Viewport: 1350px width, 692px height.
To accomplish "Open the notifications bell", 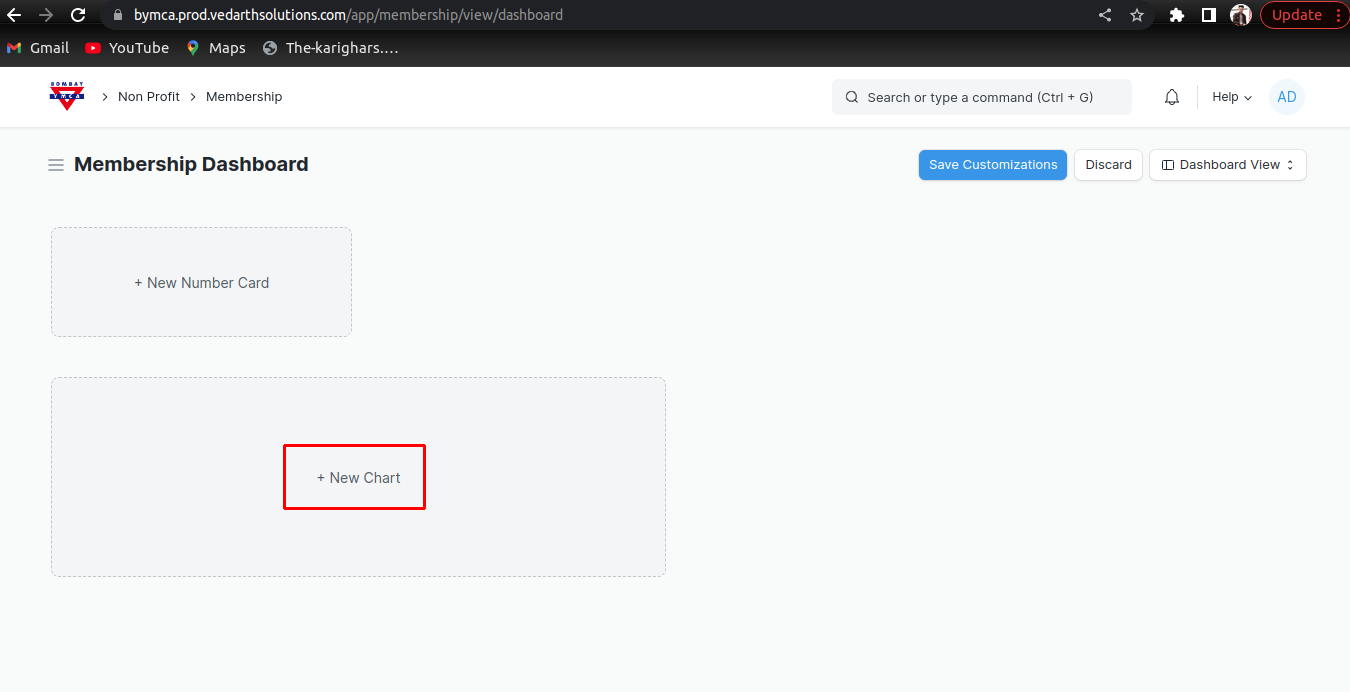I will [x=1172, y=97].
